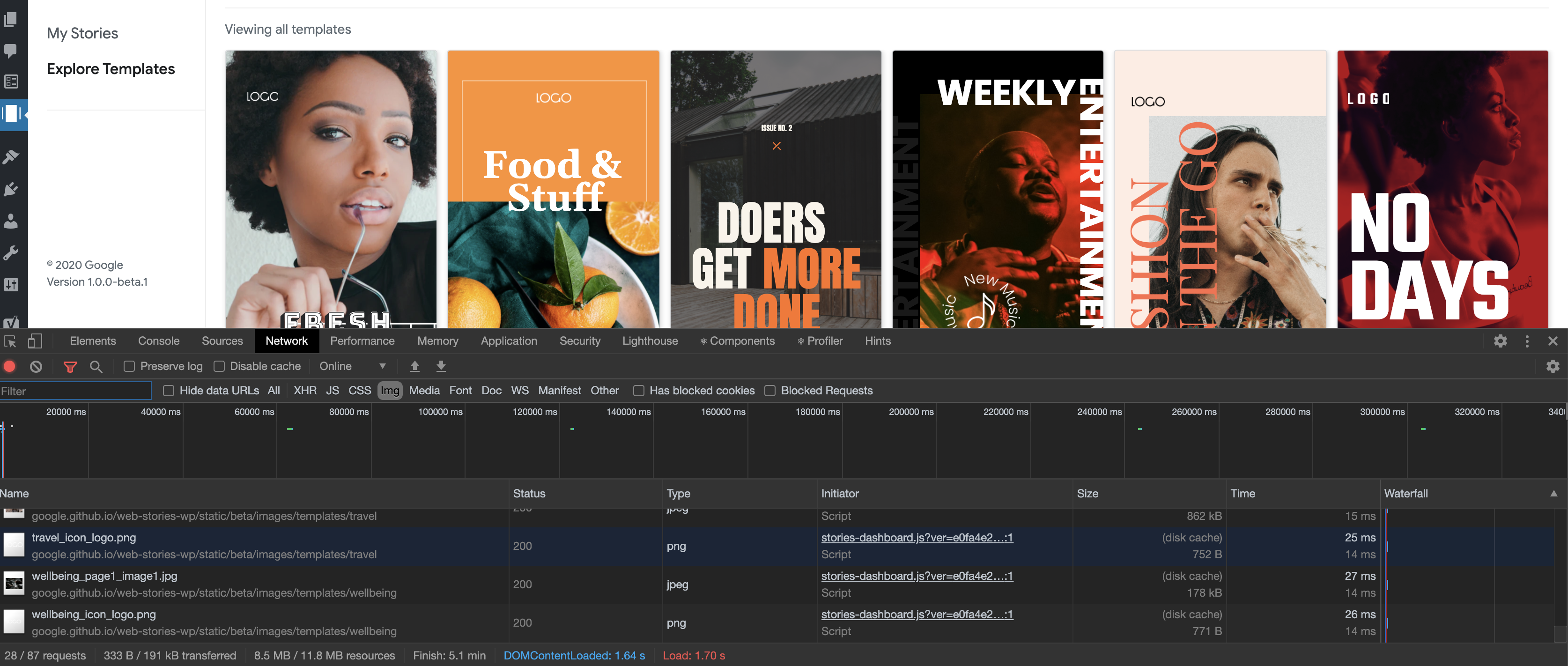Toggle the device toolbar icon
This screenshot has width=1568, height=666.
coord(35,341)
